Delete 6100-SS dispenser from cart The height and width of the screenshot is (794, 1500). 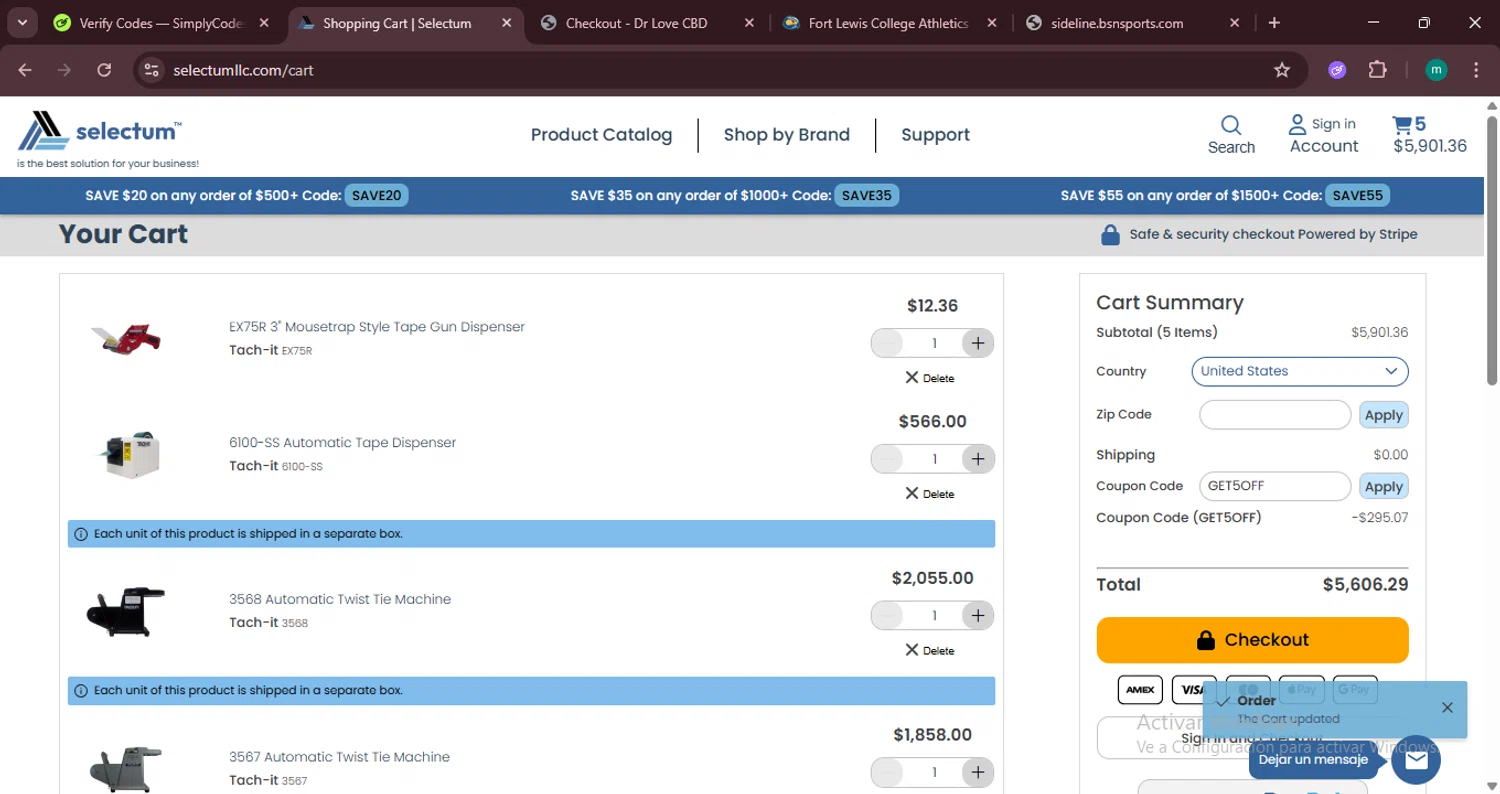tap(929, 494)
